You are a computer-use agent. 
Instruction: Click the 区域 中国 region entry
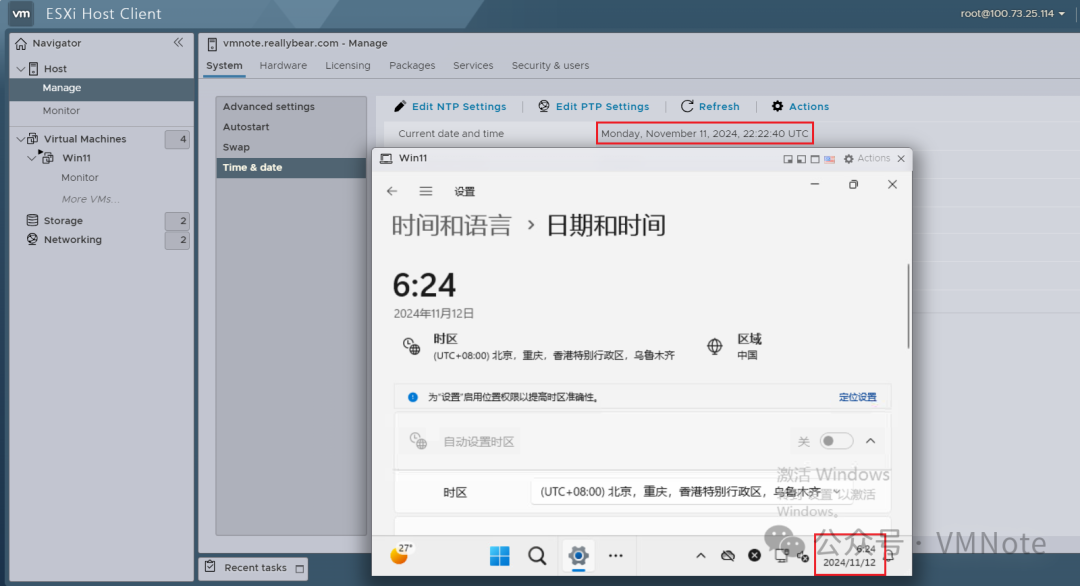click(735, 346)
